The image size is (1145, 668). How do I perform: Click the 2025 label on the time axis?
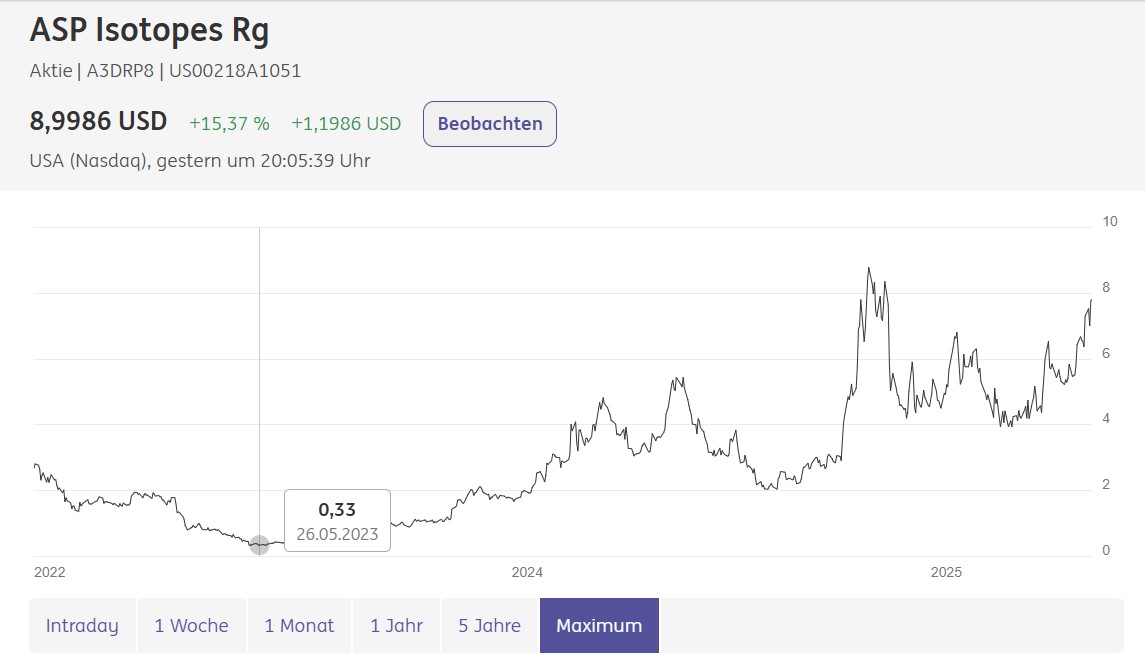coord(946,573)
